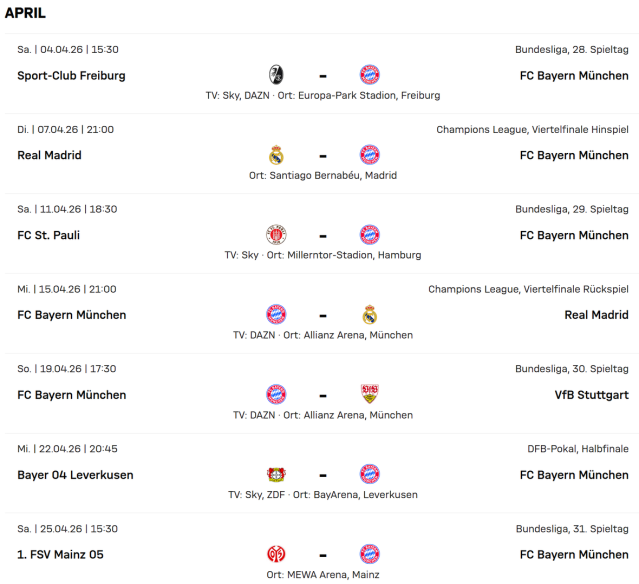The image size is (639, 584).
Task: Click the Real Madrid crest in the 07.04.26 match
Action: pos(277,155)
